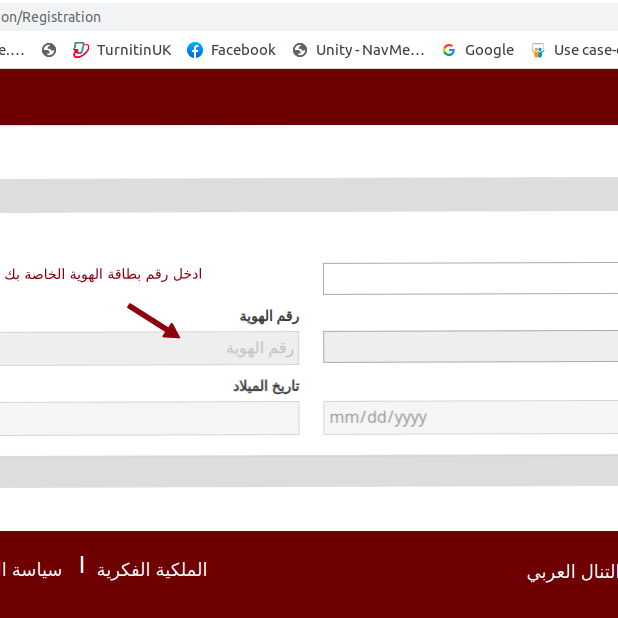Open the Facebook bookmark icon

coord(195,50)
